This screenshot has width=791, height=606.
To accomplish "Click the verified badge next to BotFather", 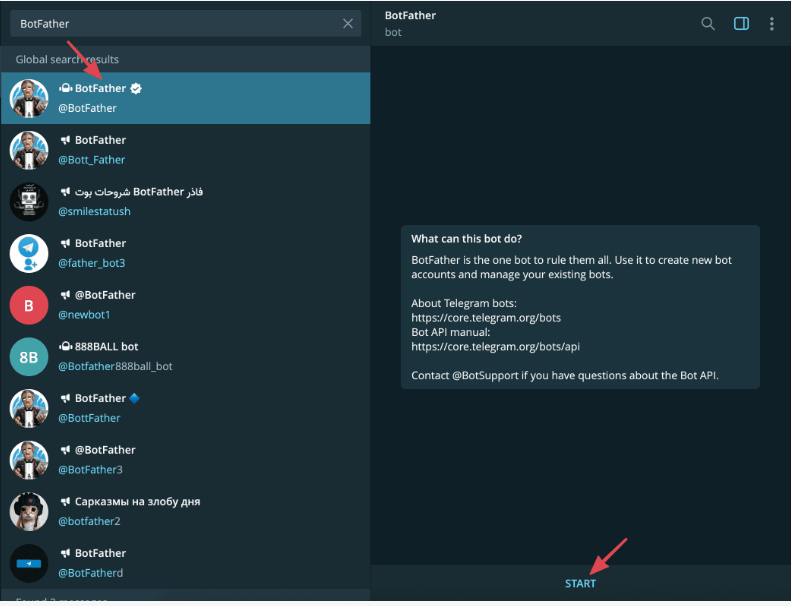I will coord(136,89).
